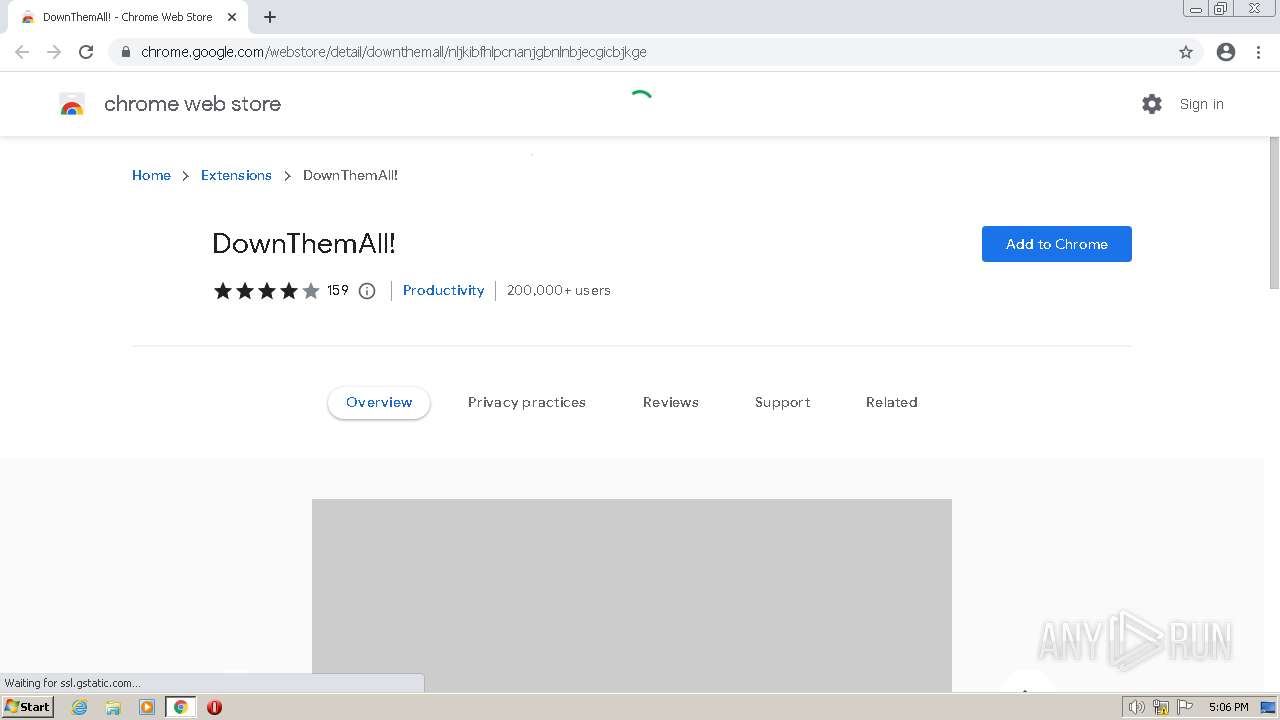Click the padlock site info icon
Screen dimensions: 1280x720
click(x=125, y=52)
